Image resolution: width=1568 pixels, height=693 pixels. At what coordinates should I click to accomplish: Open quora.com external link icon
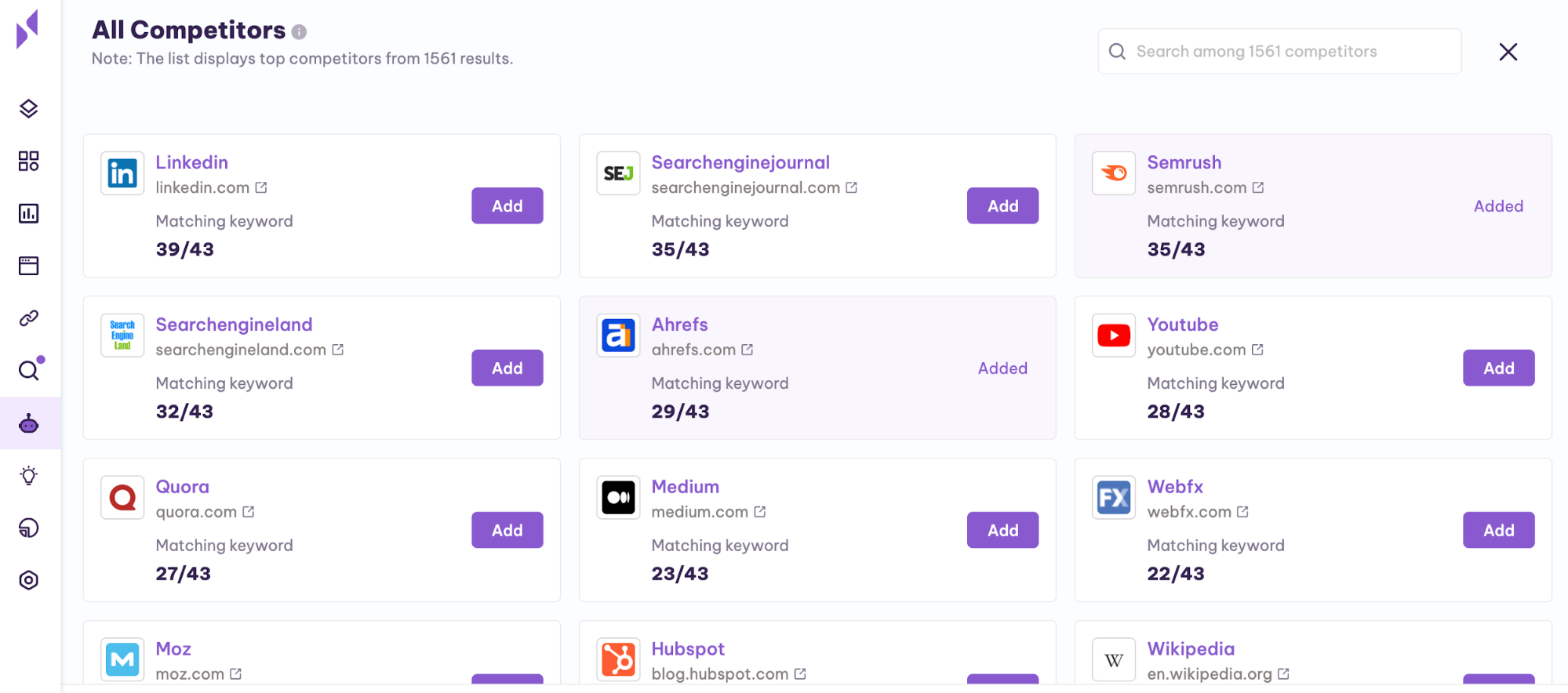coord(249,512)
